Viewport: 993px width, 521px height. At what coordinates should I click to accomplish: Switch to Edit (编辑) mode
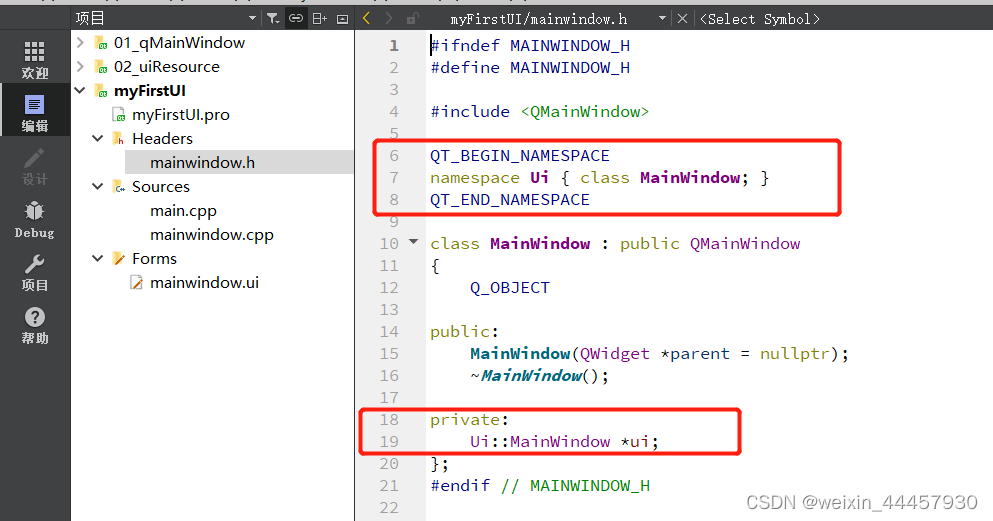tap(35, 113)
